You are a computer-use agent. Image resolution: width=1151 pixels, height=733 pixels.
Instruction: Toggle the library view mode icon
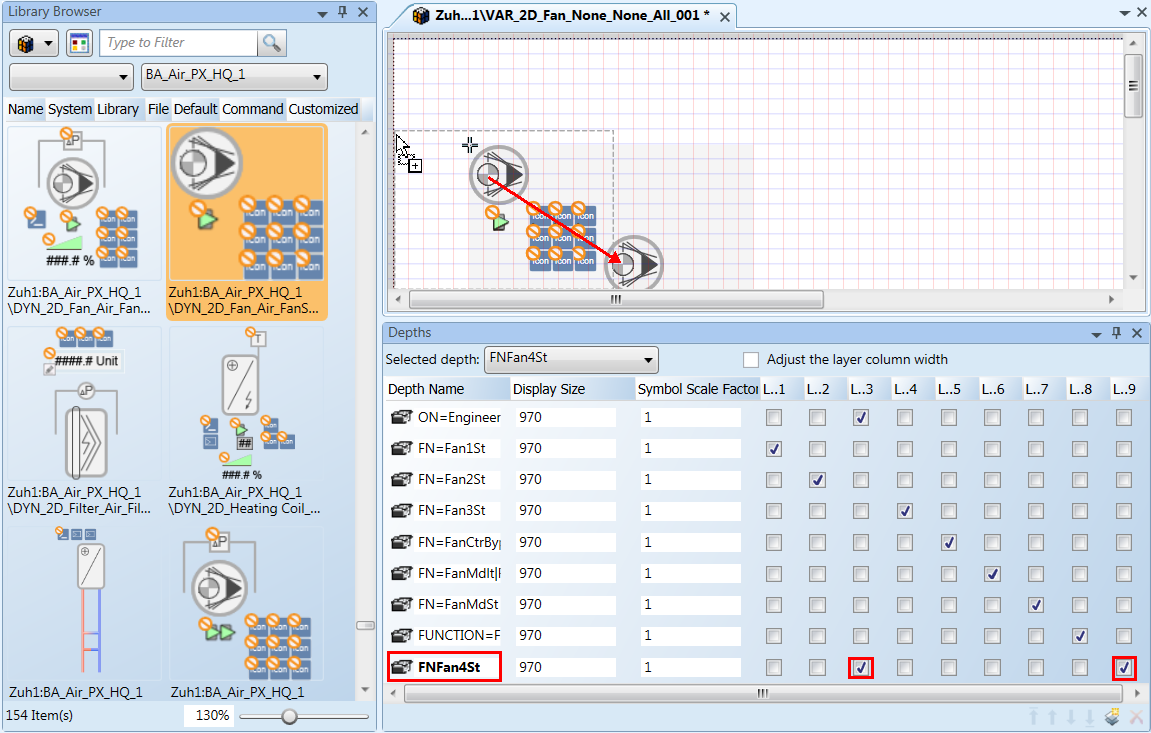pyautogui.click(x=79, y=43)
